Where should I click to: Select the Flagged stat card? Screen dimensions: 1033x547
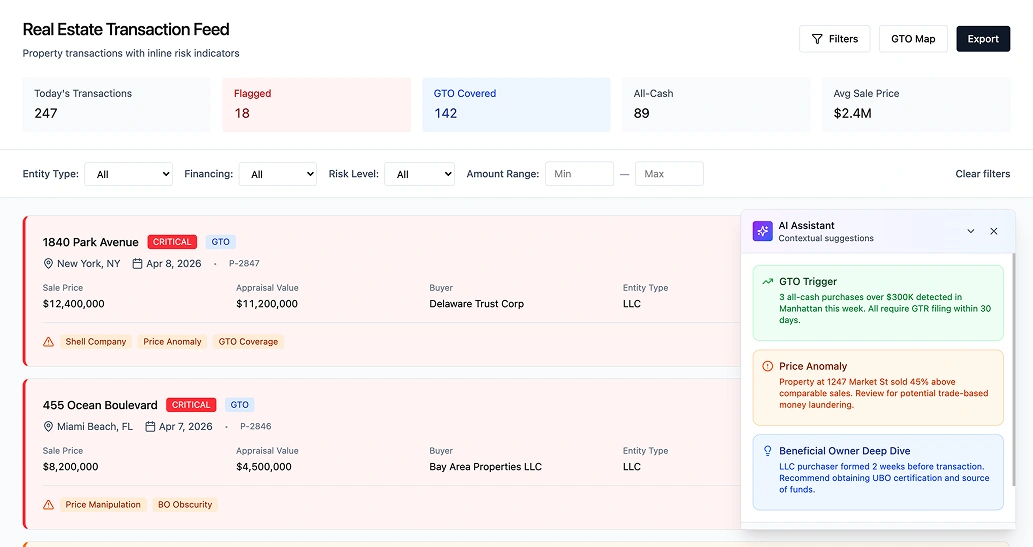click(x=316, y=104)
